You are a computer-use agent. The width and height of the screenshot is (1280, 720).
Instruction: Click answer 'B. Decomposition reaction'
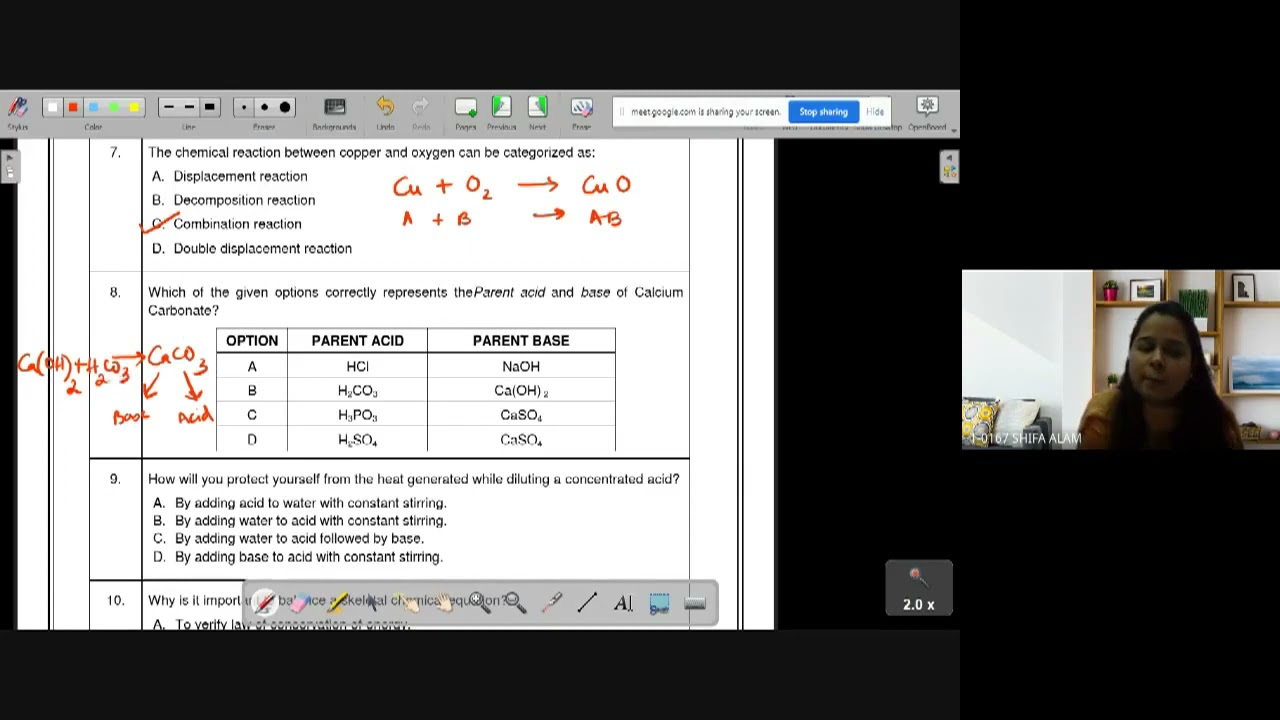click(x=233, y=200)
